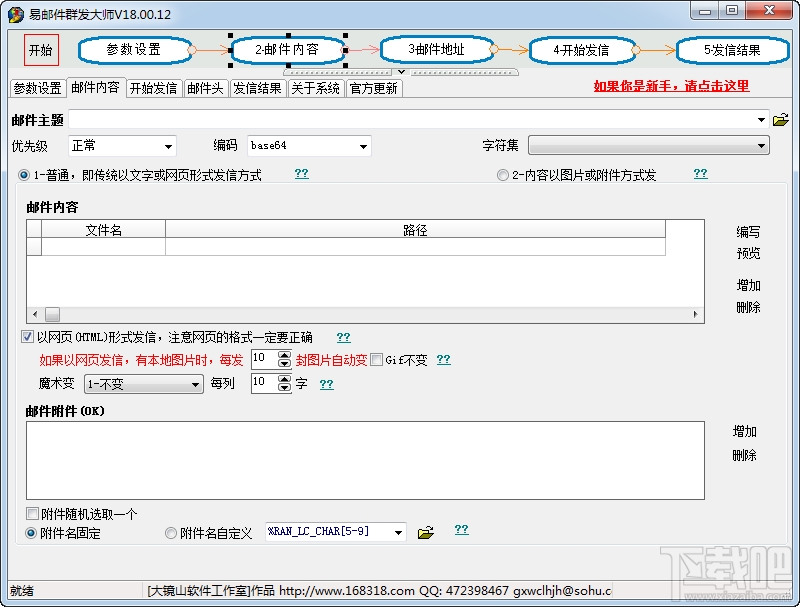
Task: Select the 附件名自定义 radio button
Action: click(171, 533)
